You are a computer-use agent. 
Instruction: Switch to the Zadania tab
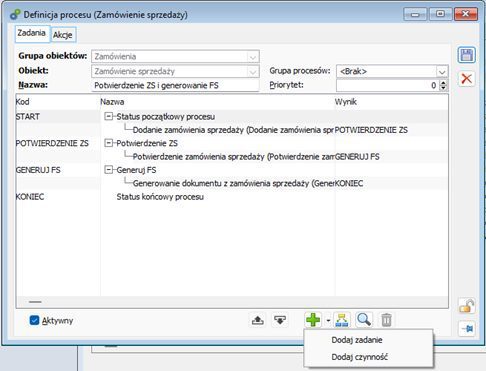pyautogui.click(x=32, y=33)
